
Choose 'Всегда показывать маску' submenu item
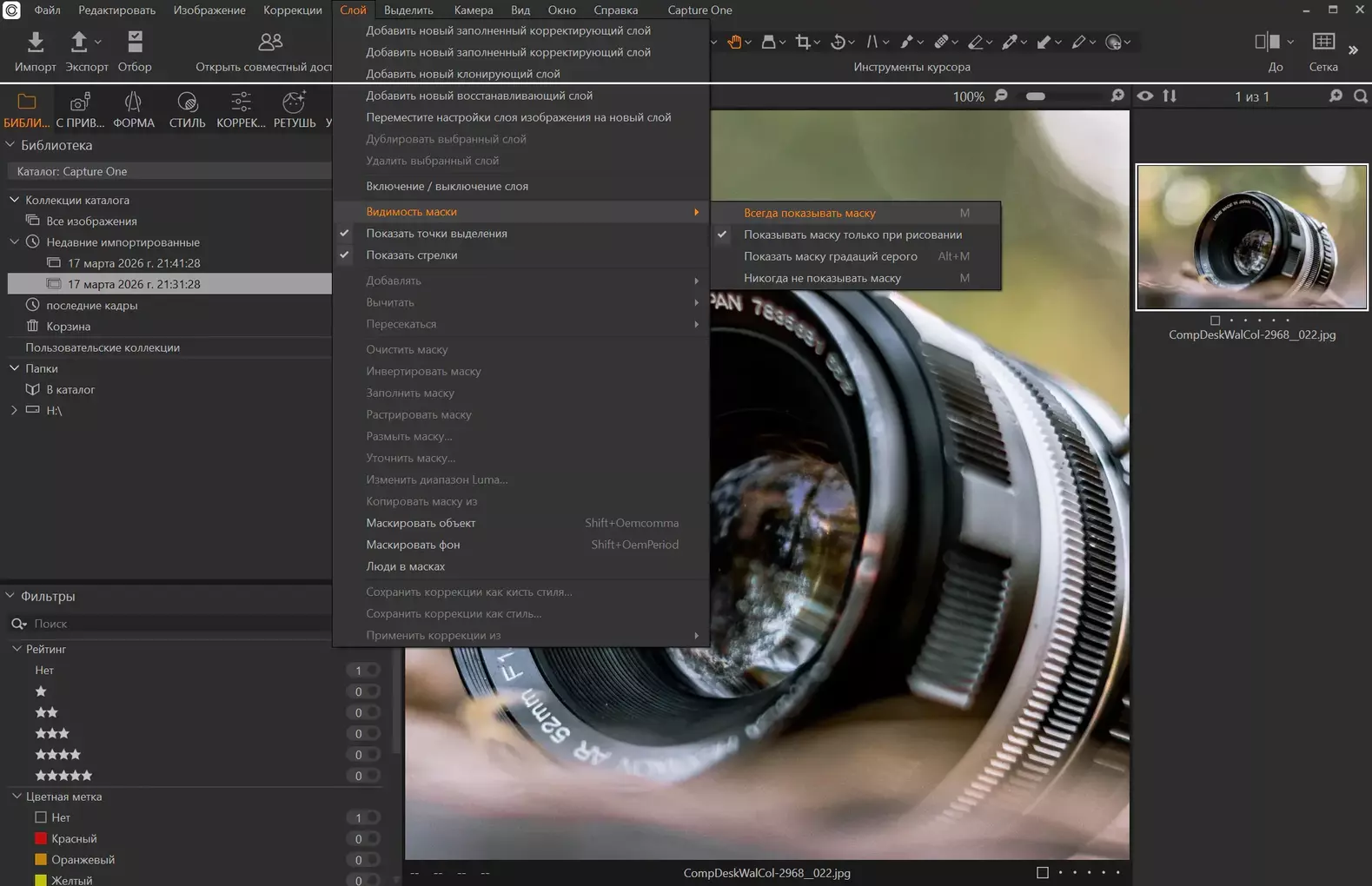[x=809, y=213]
